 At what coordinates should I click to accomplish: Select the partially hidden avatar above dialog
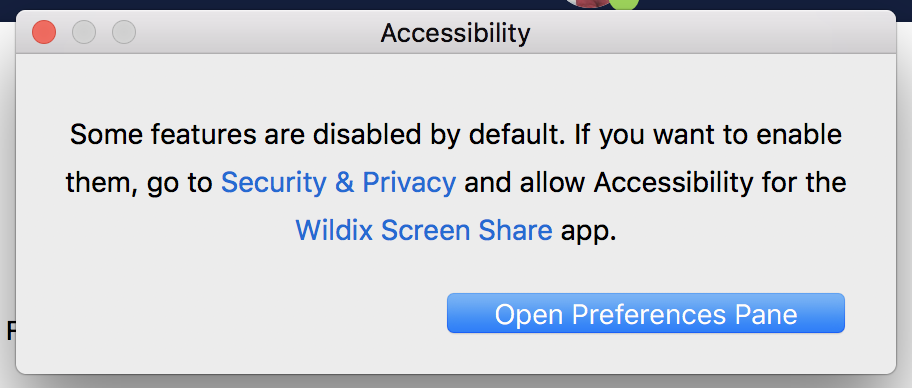point(587,3)
